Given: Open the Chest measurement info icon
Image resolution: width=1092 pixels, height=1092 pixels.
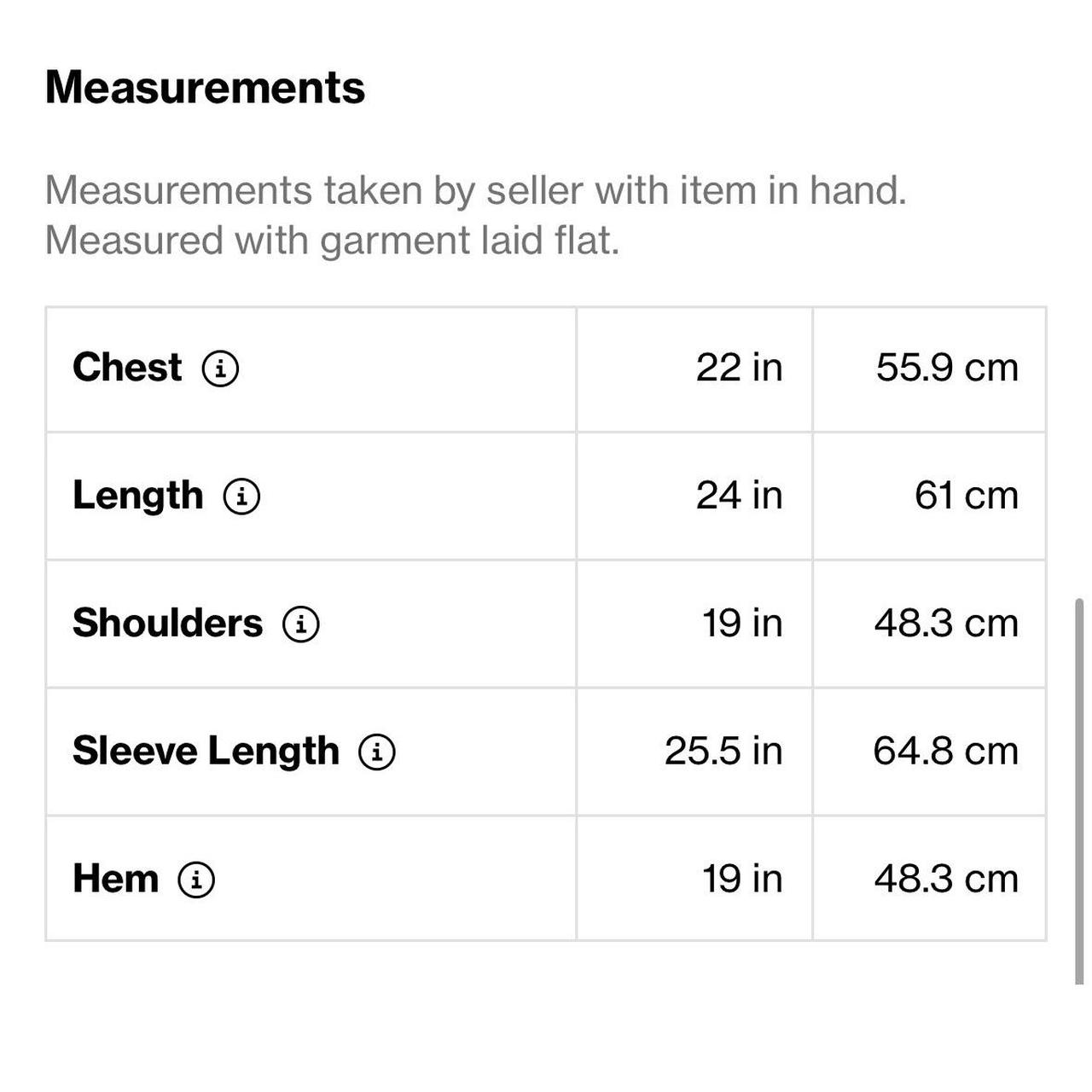Looking at the screenshot, I should click(x=220, y=369).
